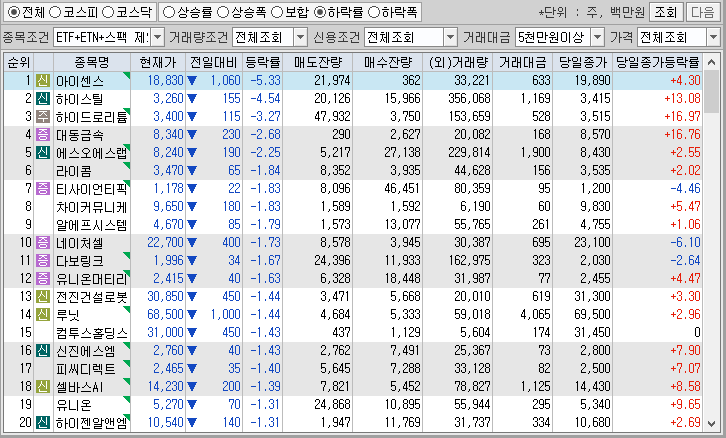Click the 68,500 current price of 루닛

point(166,314)
